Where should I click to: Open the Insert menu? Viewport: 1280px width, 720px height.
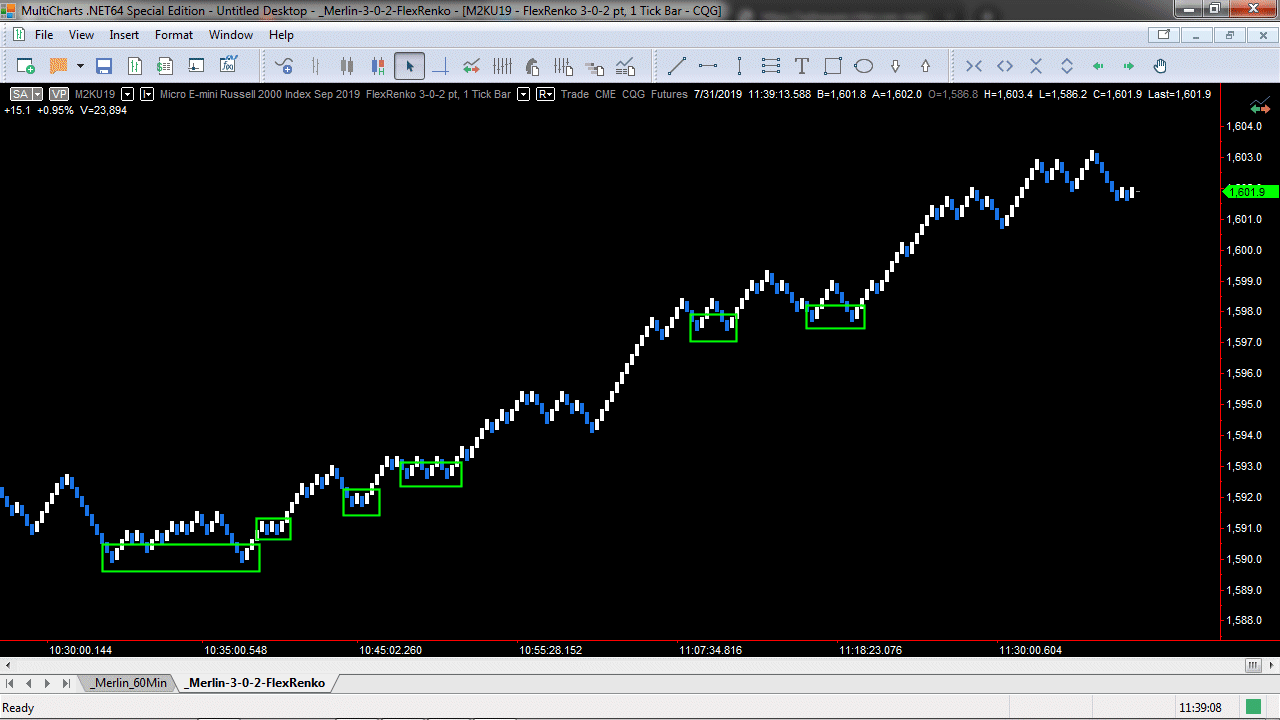[124, 34]
